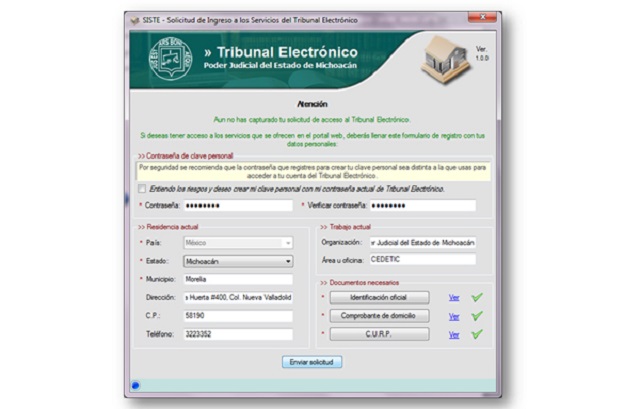This screenshot has height=409, width=640.
Task: Open the Estado dropdown showing Michoacán
Action: point(238,261)
